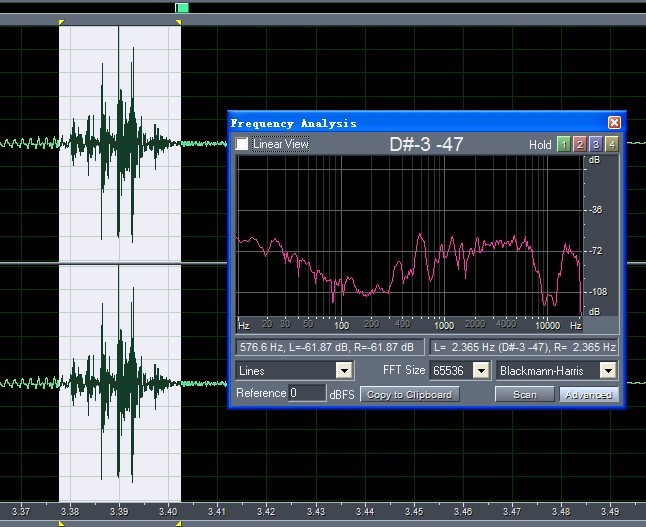This screenshot has height=527, width=646.
Task: Close the Frequency Analysis window
Action: tap(614, 123)
